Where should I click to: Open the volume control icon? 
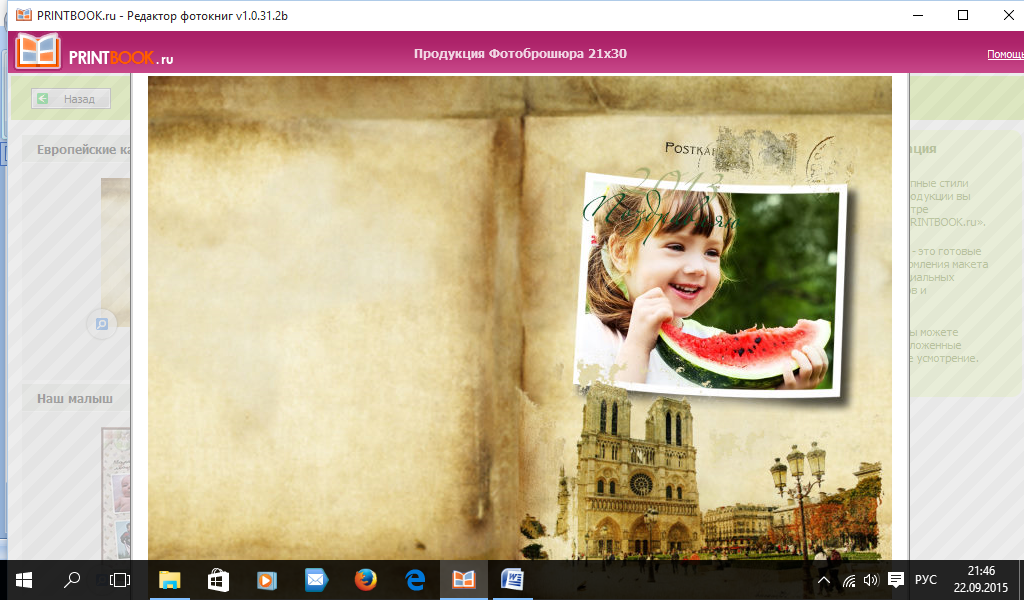pos(871,580)
